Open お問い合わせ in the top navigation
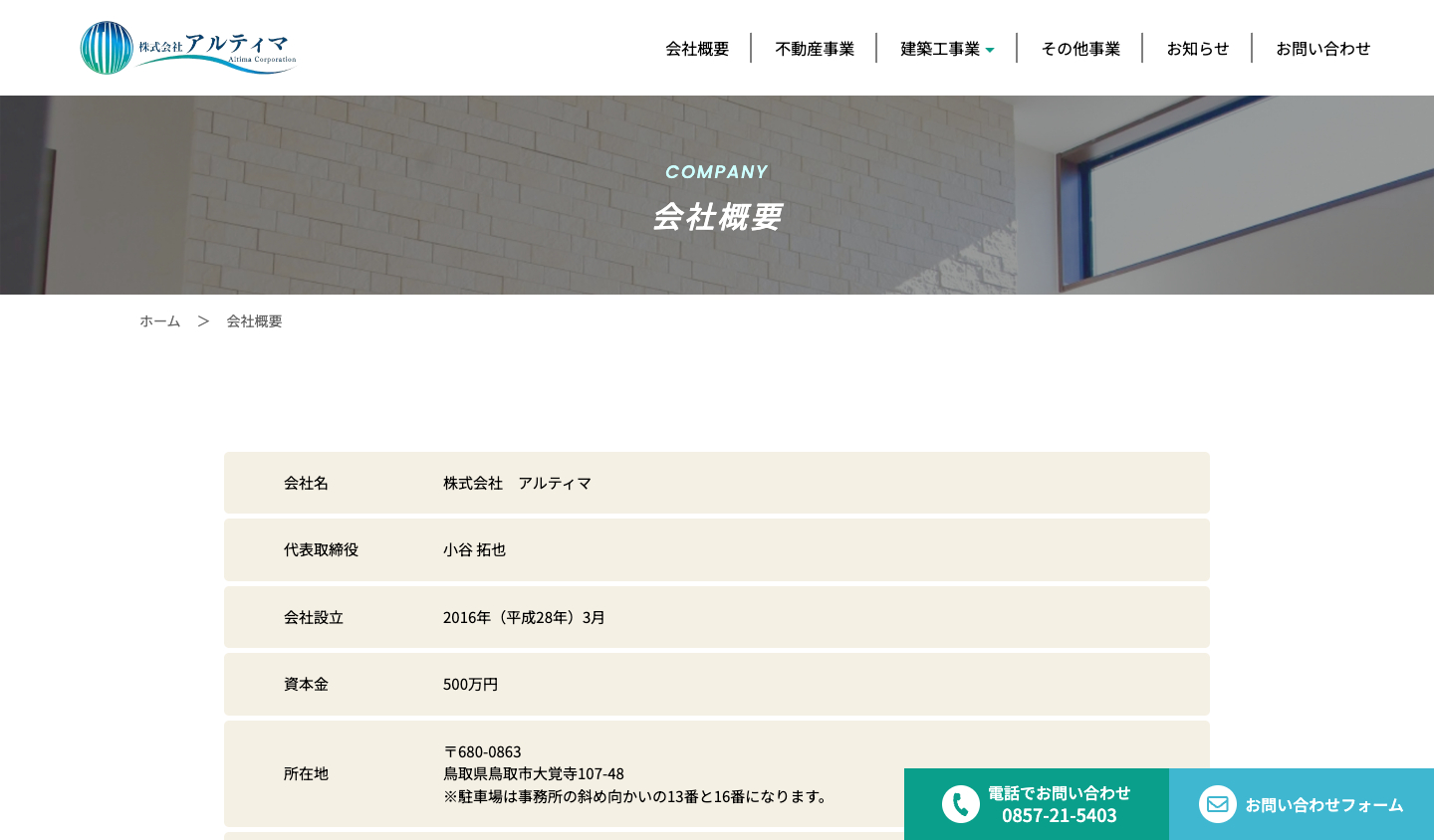This screenshot has width=1434, height=840. click(x=1322, y=48)
